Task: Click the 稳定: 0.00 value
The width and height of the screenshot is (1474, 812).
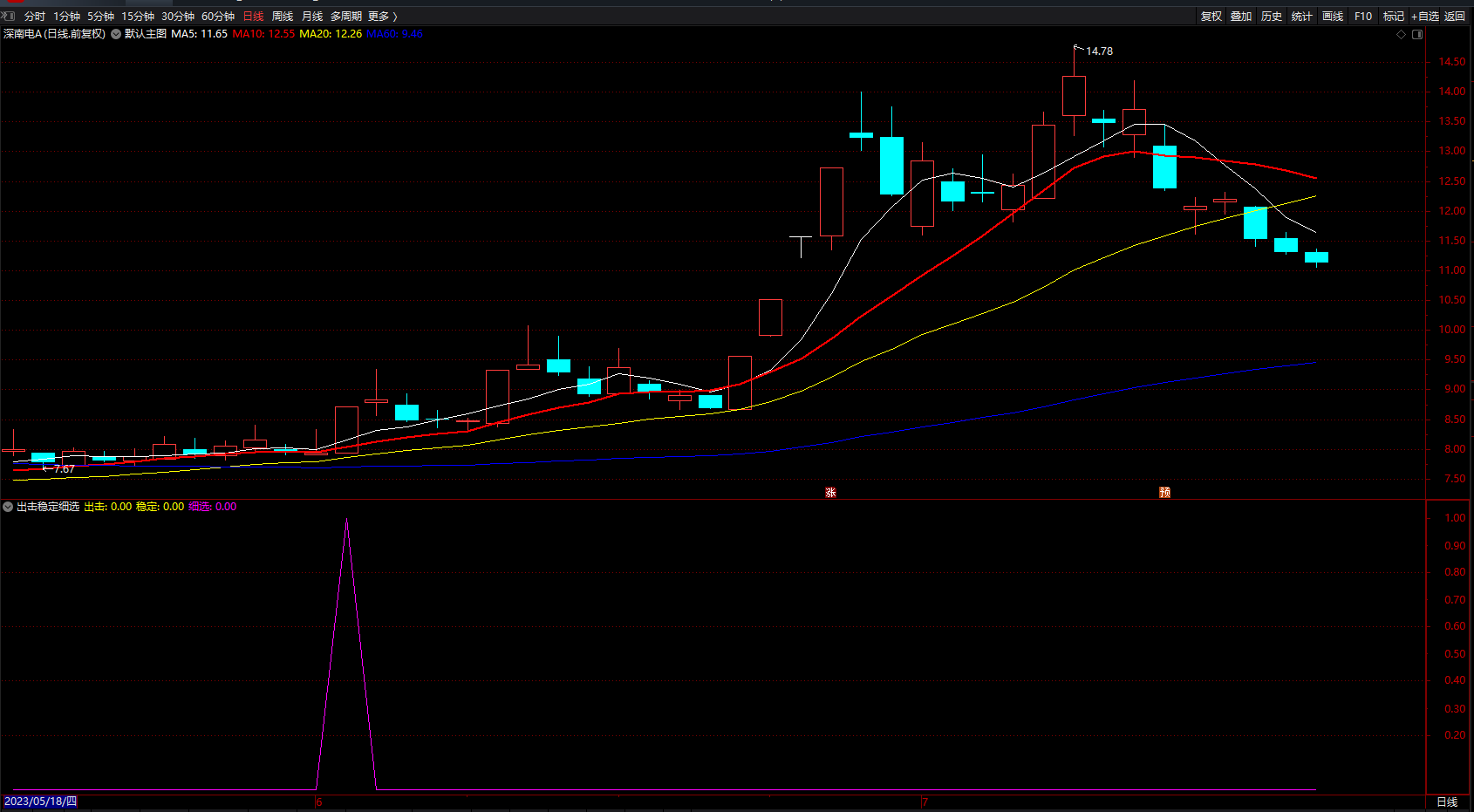Action: [160, 507]
